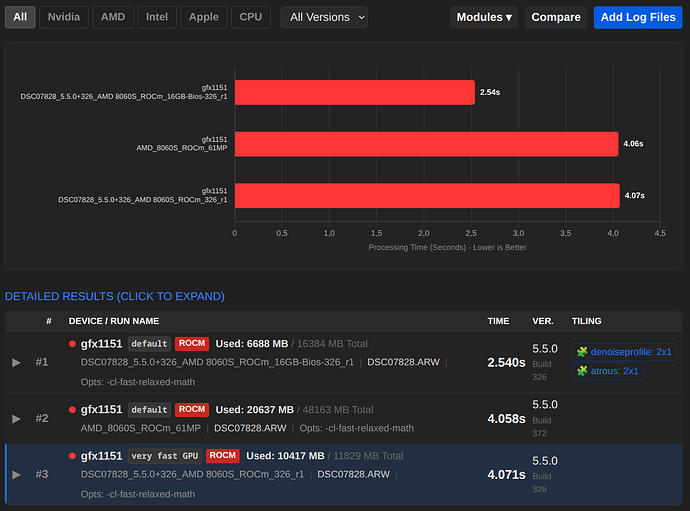Click Add Log Files button
The image size is (690, 511).
click(638, 17)
